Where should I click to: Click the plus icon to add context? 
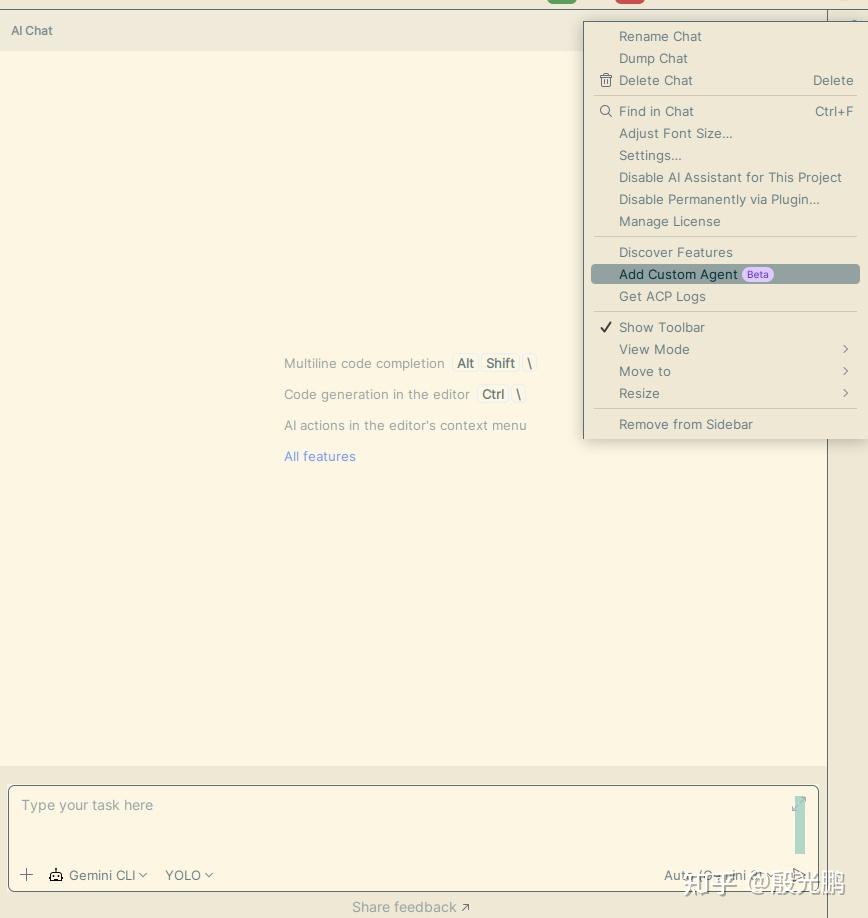(26, 875)
